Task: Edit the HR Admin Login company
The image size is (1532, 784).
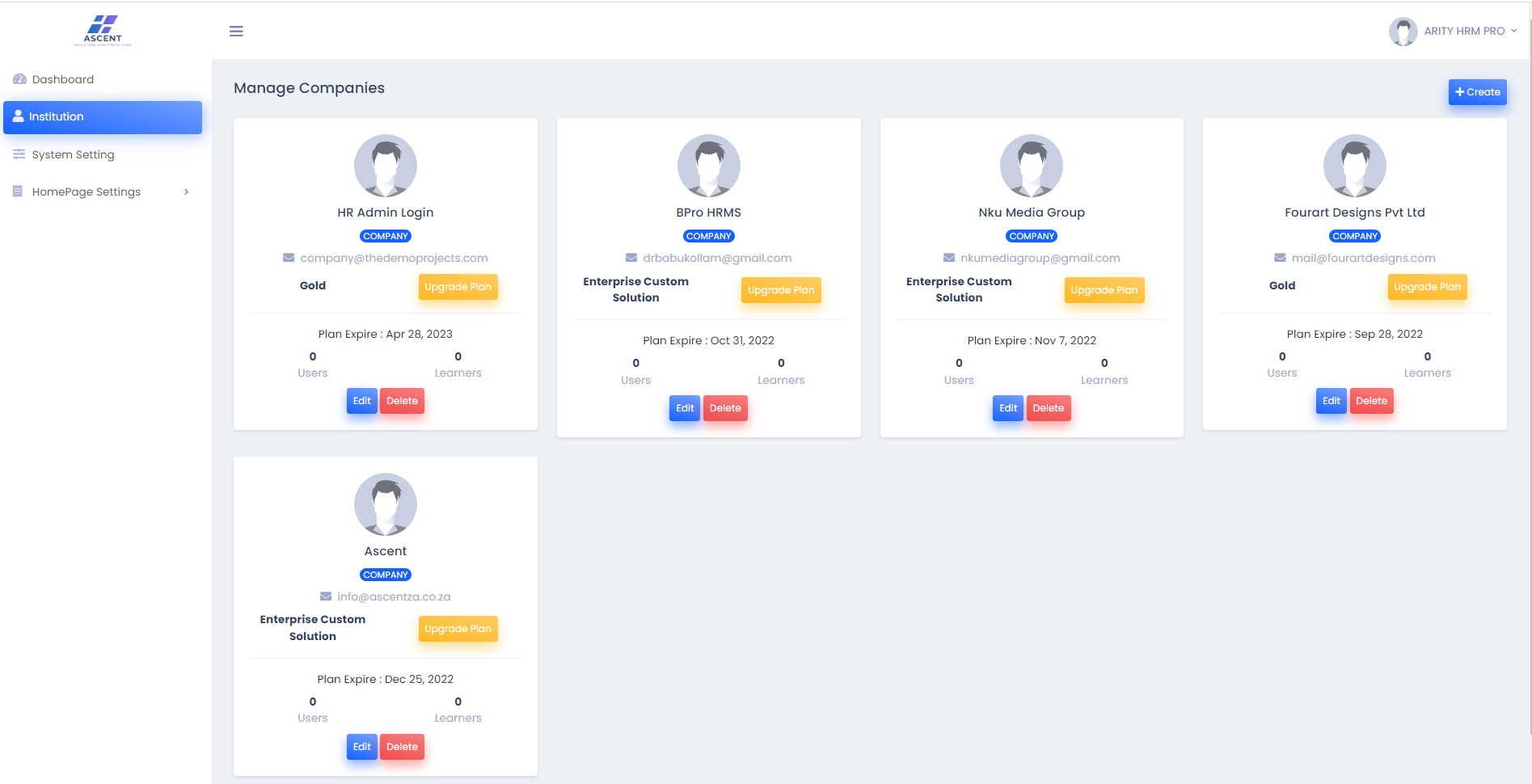Action: [362, 401]
